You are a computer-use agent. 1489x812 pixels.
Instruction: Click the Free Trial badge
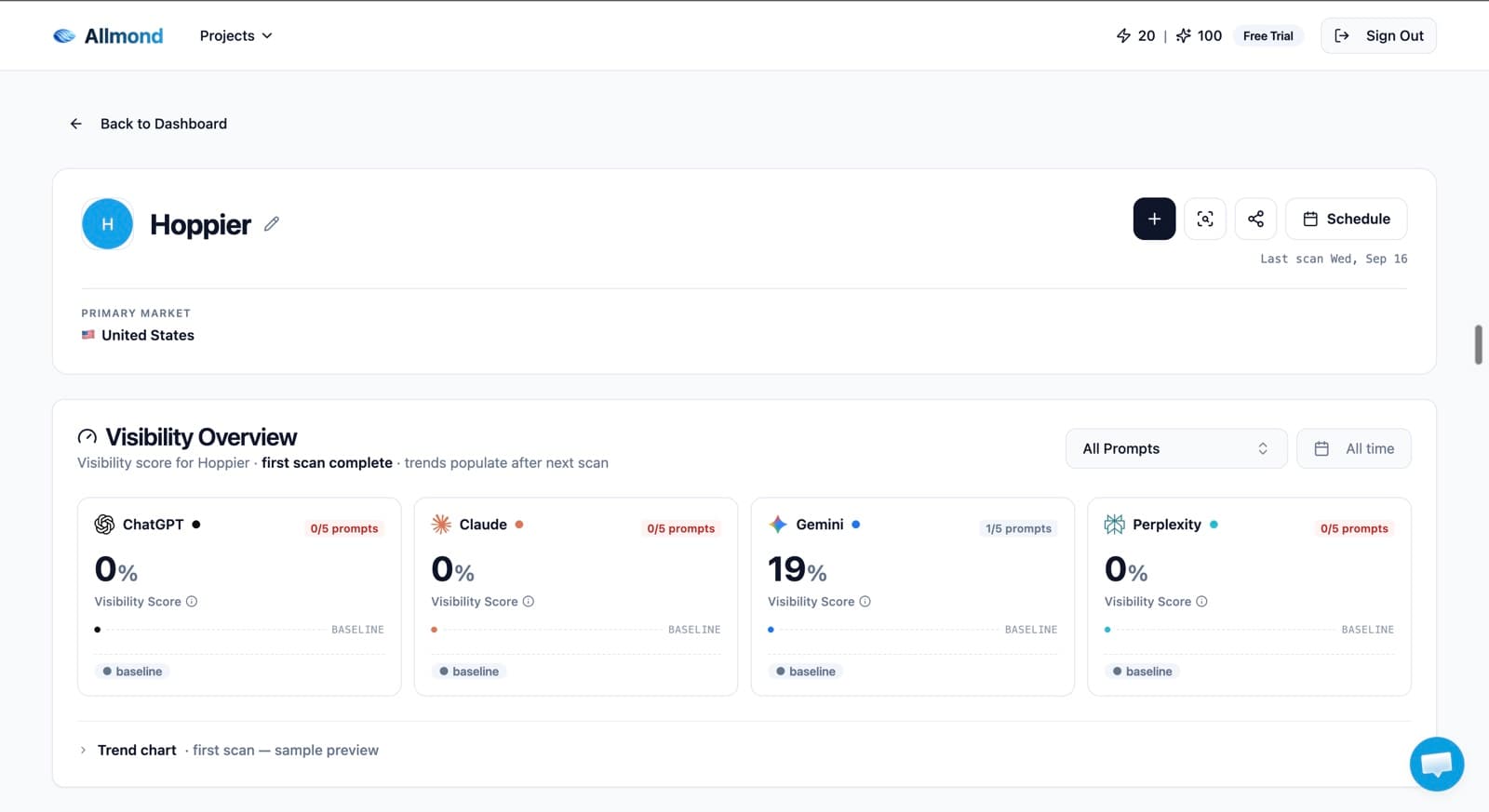1268,35
